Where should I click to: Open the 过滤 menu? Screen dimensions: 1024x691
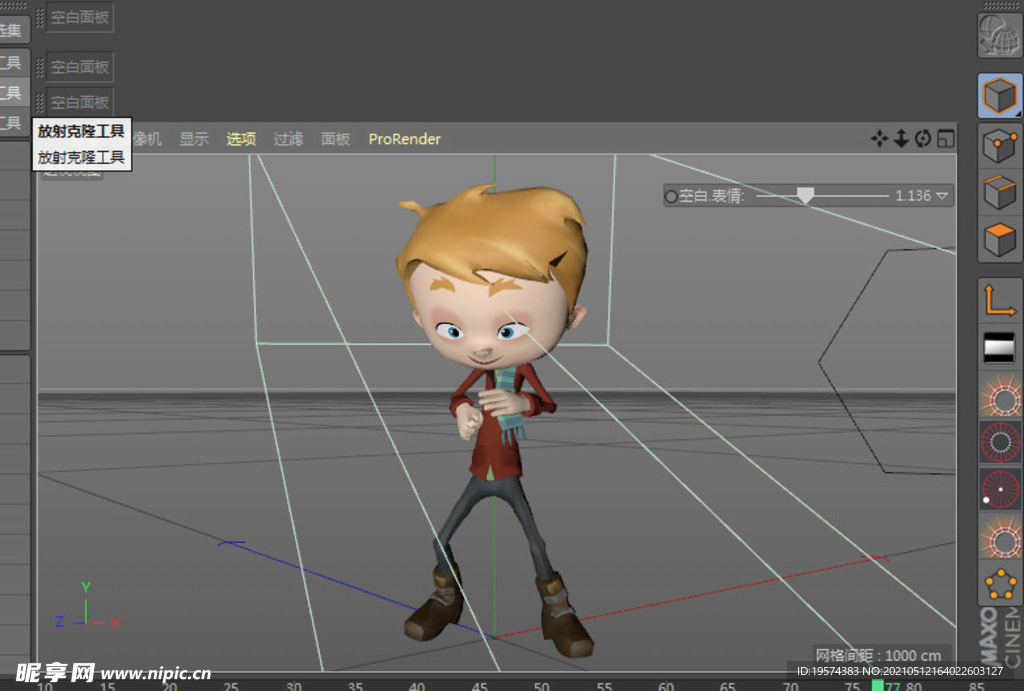point(288,139)
